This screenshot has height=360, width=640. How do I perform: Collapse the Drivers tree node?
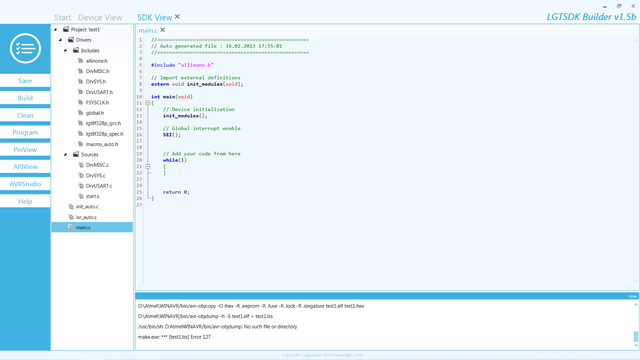pos(60,40)
